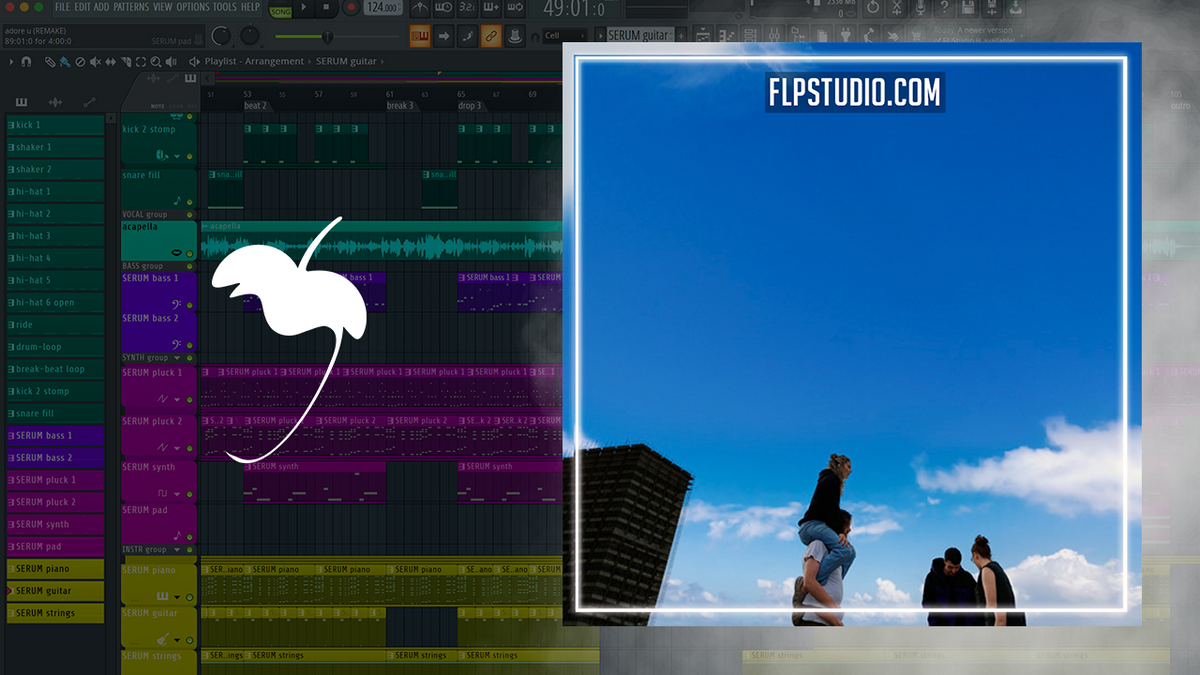Switch playback mode to SONG

click(280, 10)
